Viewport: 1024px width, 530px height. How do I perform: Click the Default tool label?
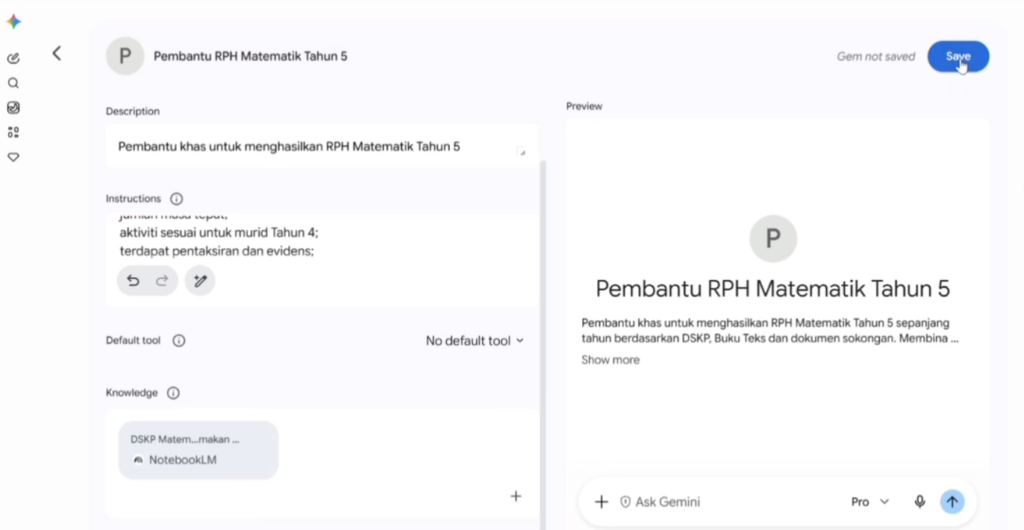[133, 341]
